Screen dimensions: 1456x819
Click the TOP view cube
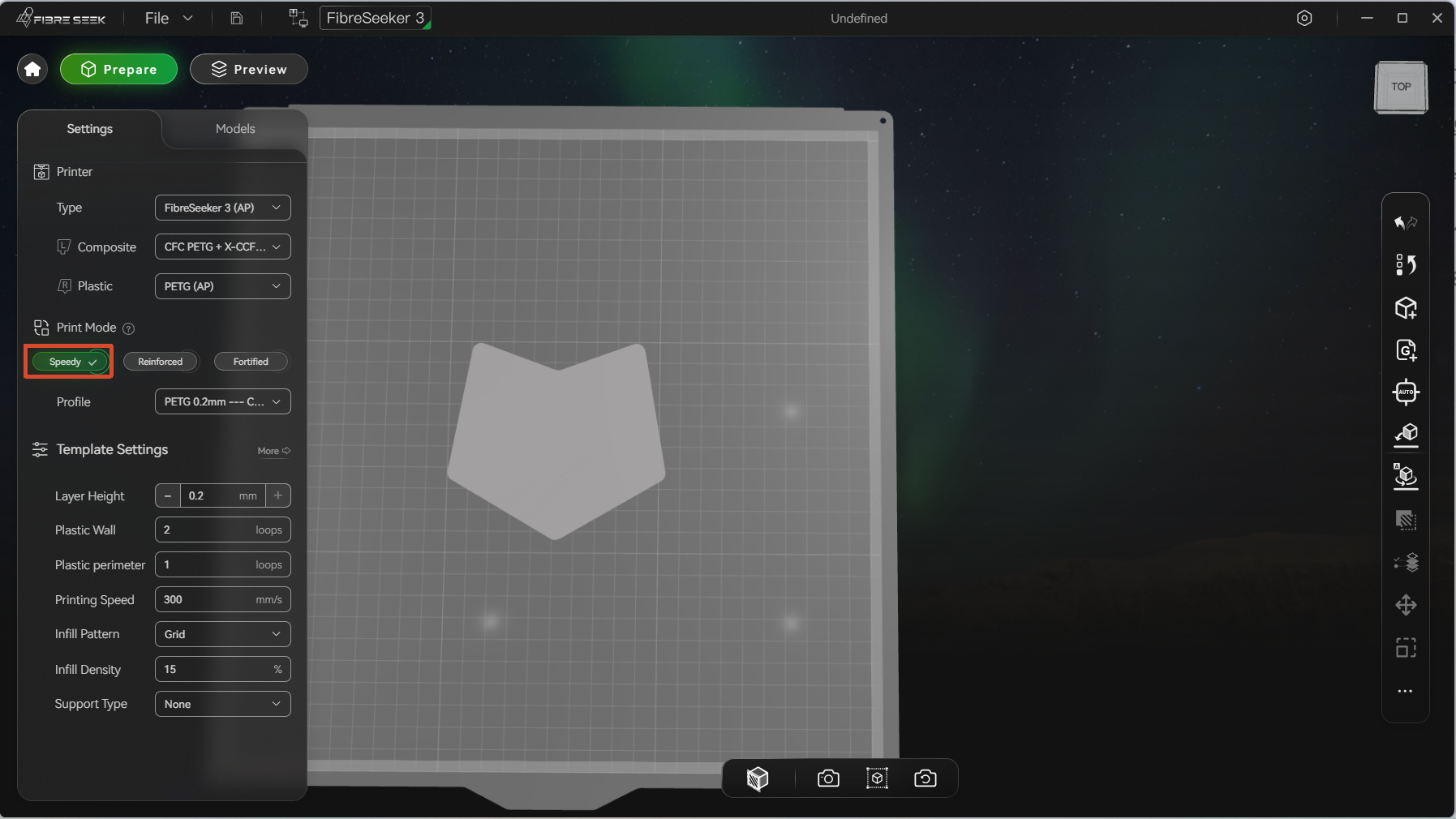coord(1401,88)
